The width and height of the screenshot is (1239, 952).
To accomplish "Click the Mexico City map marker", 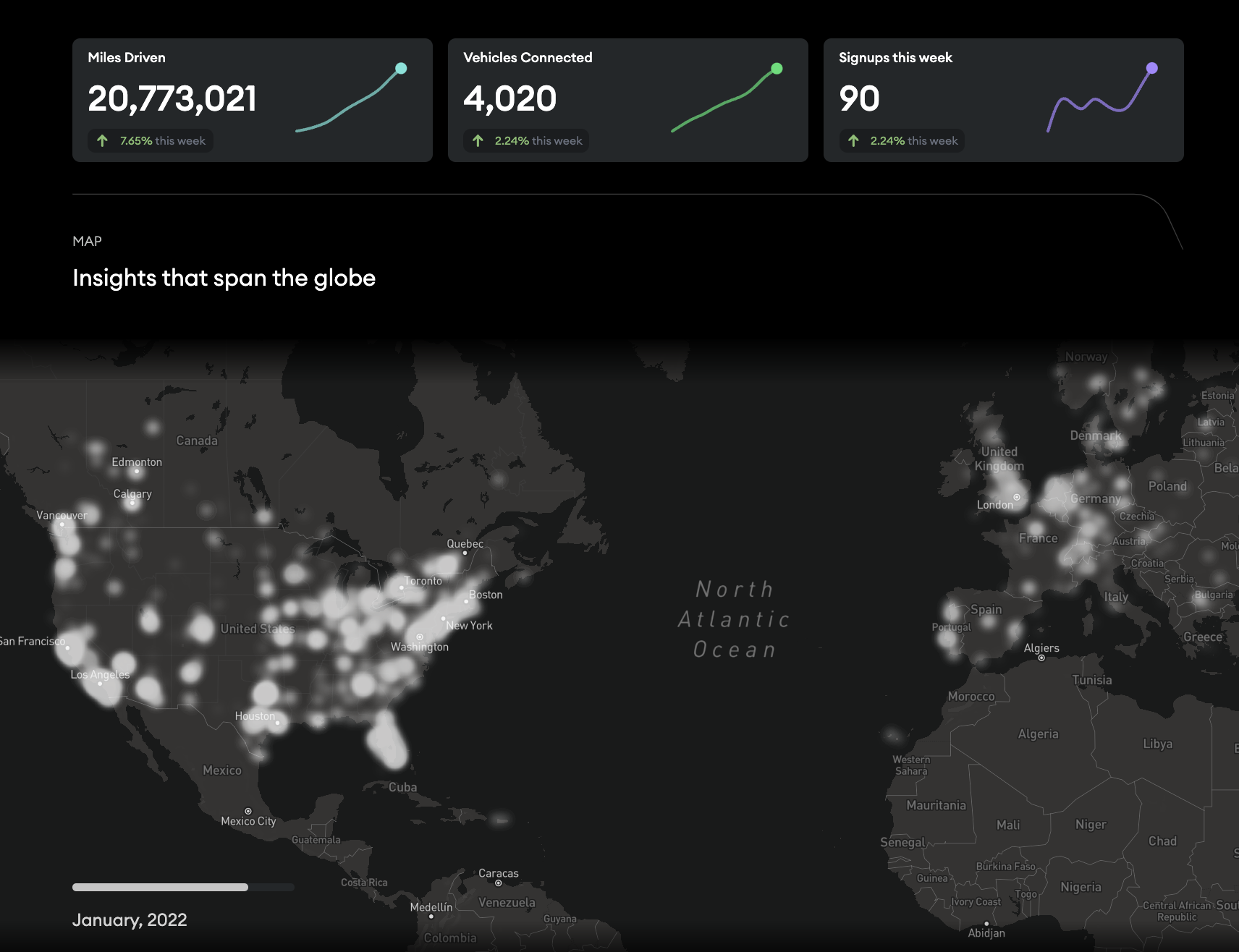I will 248,811.
